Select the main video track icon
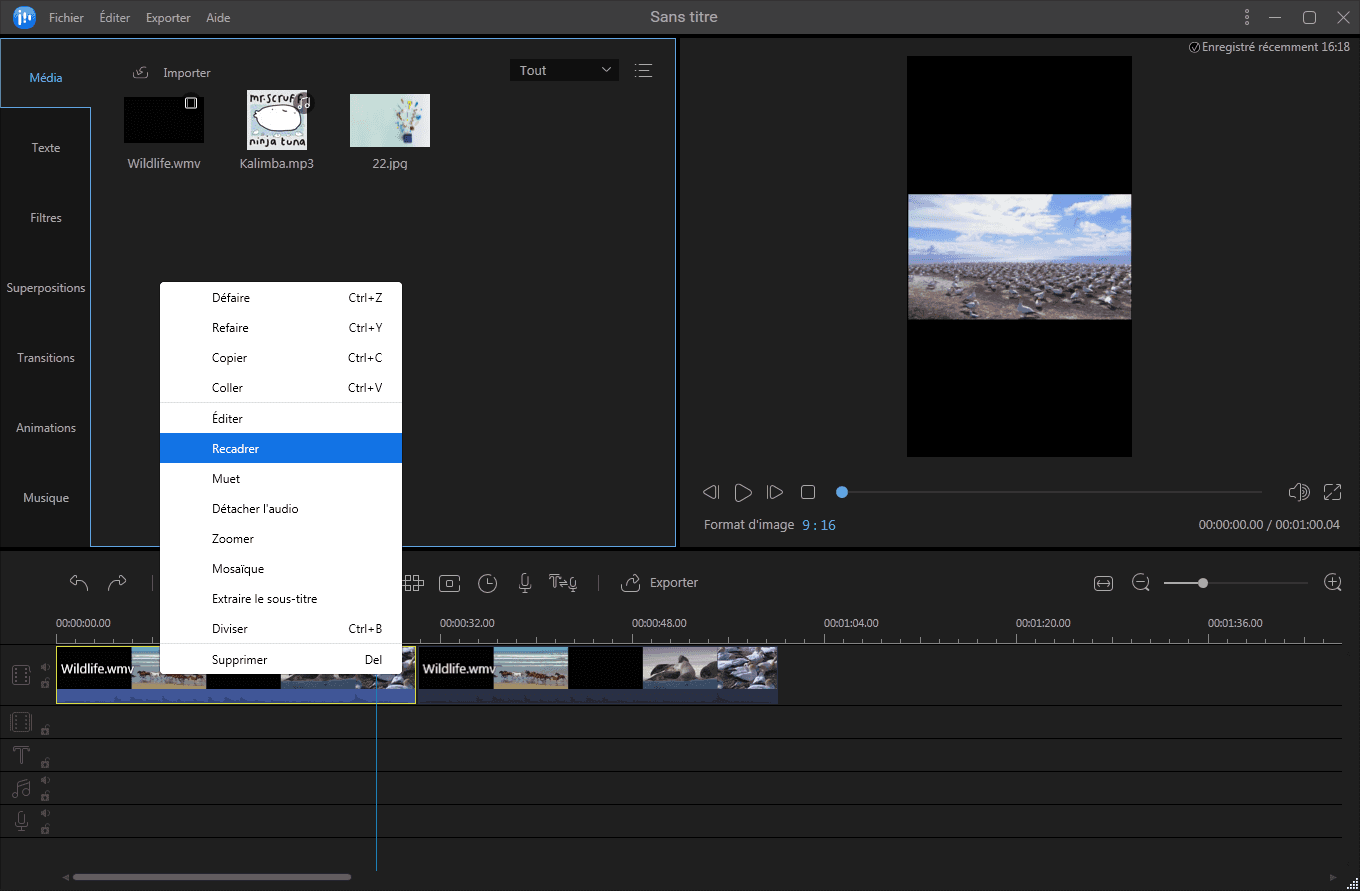The image size is (1360, 891). (x=21, y=675)
